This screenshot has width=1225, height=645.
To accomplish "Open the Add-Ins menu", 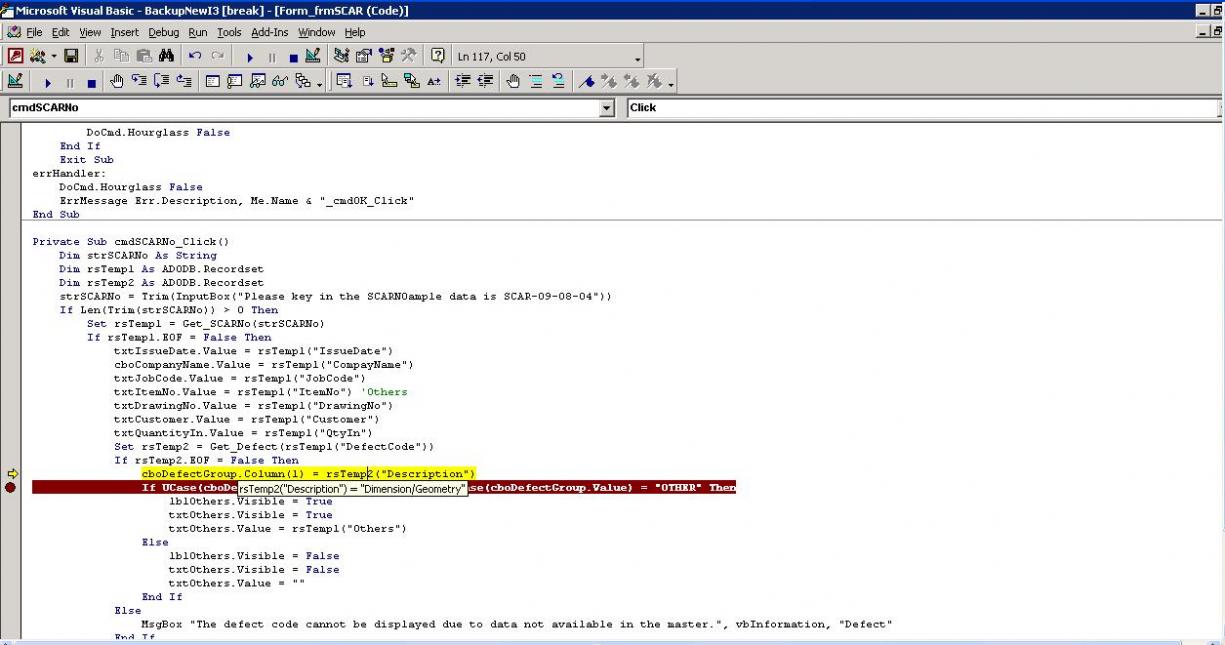I will click(269, 32).
